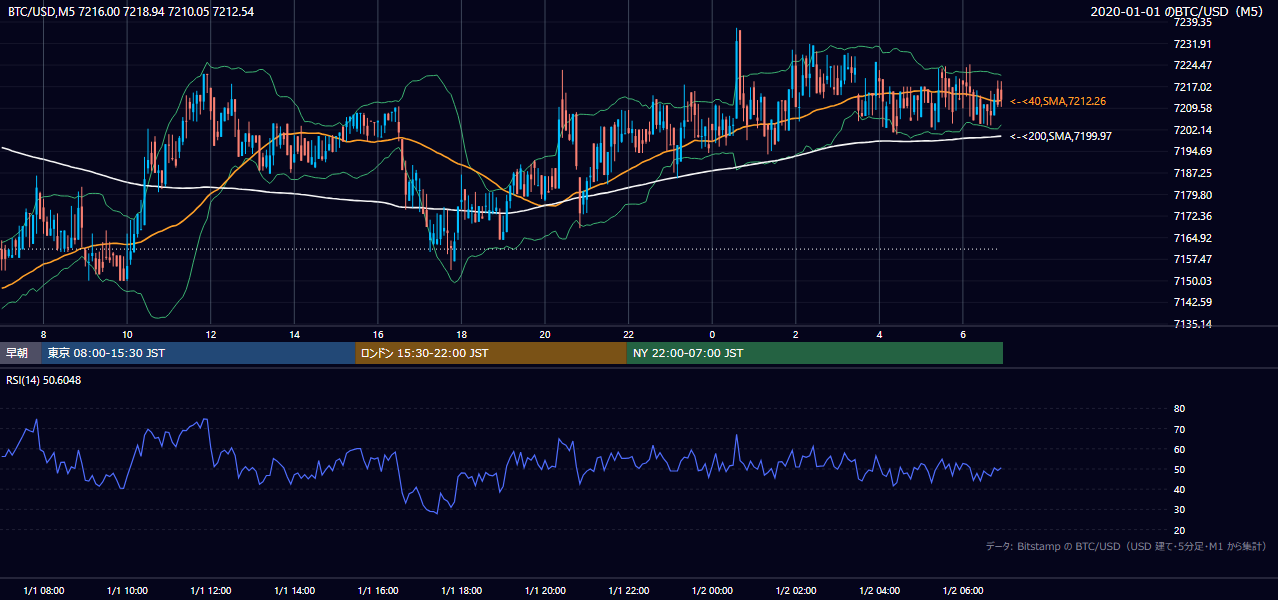This screenshot has height=600, width=1278.
Task: Click the 7172.36 price axis label
Action: point(1192,216)
